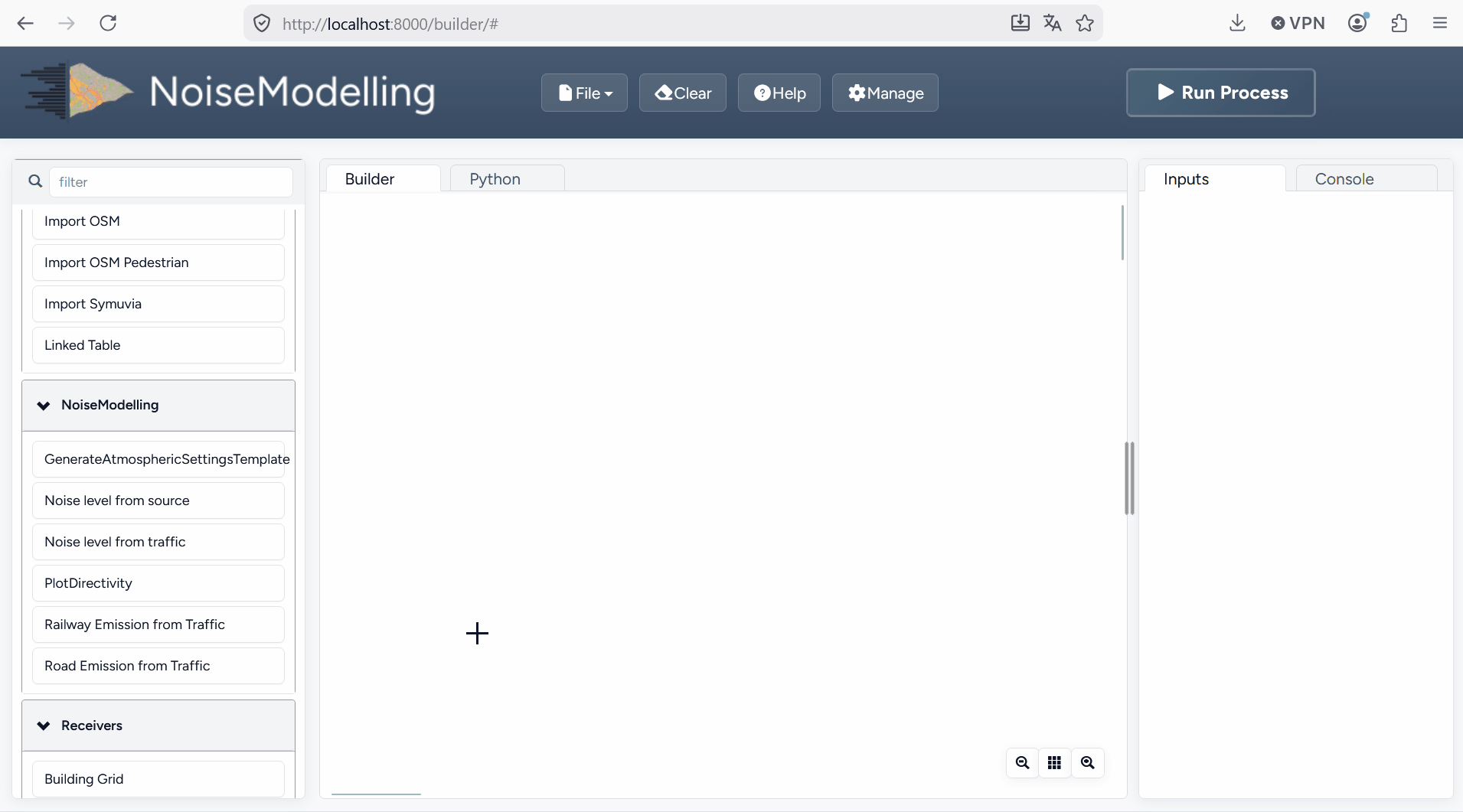Viewport: 1463px width, 812px height.
Task: Collapse the NoiseModelling section
Action: point(158,405)
